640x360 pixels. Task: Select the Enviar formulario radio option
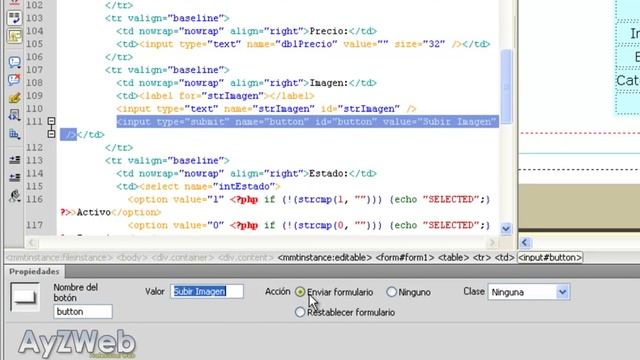[x=300, y=292]
